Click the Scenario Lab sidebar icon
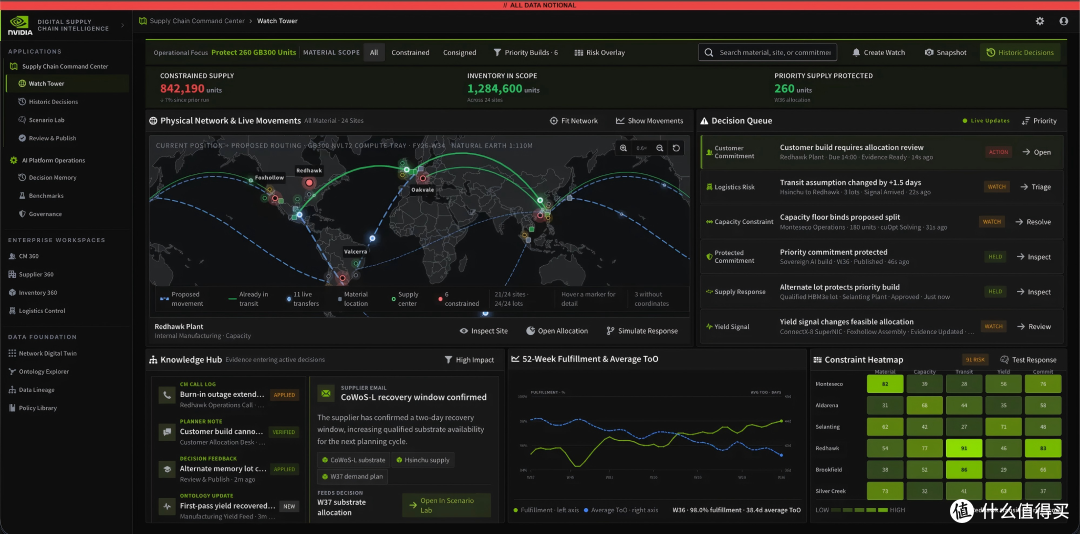Viewport: 1080px width, 534px height. pos(22,120)
